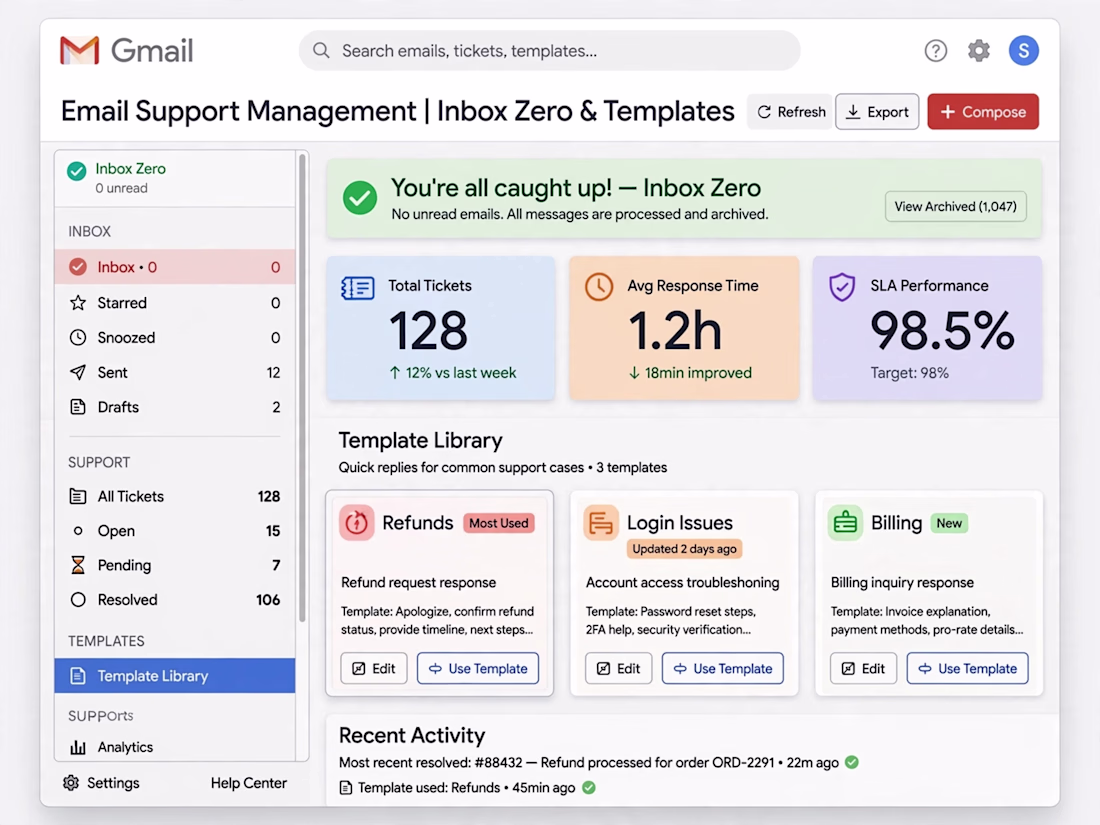Open the help question mark icon
1100x825 pixels.
tap(935, 51)
